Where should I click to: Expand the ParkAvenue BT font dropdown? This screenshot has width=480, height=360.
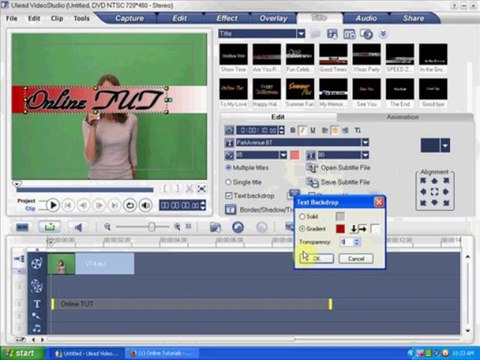tap(365, 143)
